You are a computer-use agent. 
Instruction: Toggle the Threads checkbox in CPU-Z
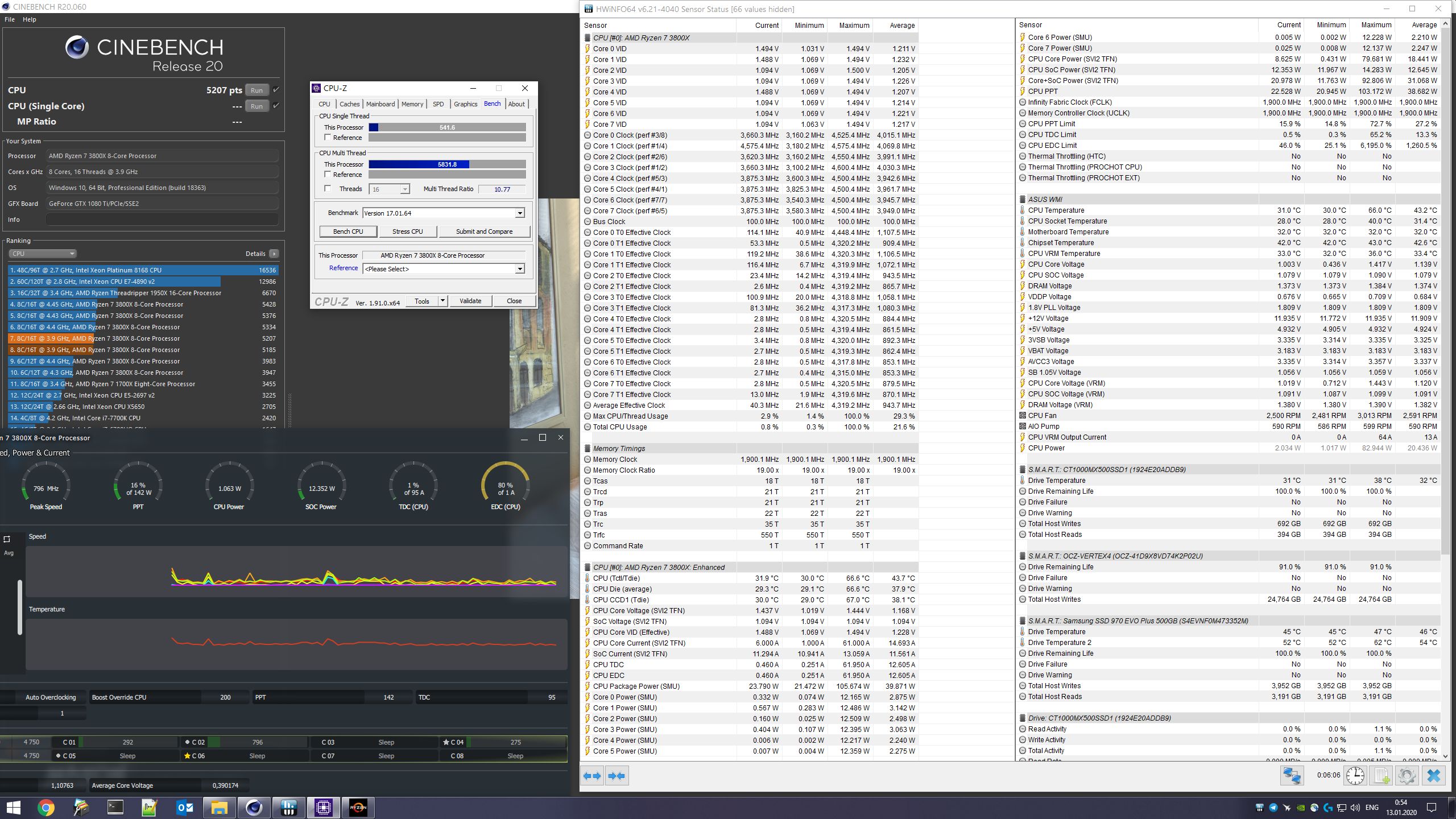[328, 189]
